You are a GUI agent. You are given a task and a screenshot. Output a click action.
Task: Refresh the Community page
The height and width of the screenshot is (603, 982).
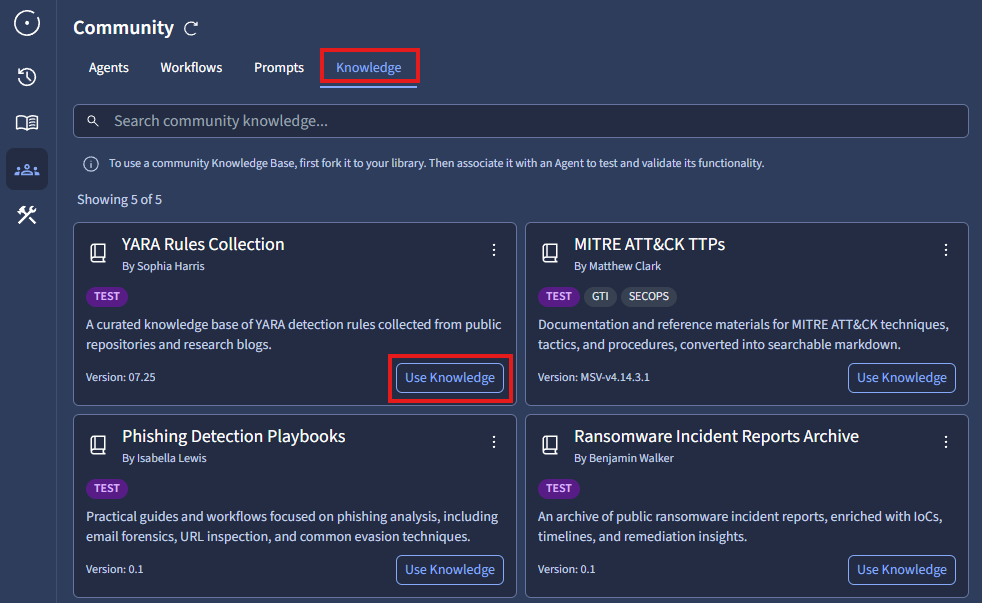coord(191,29)
